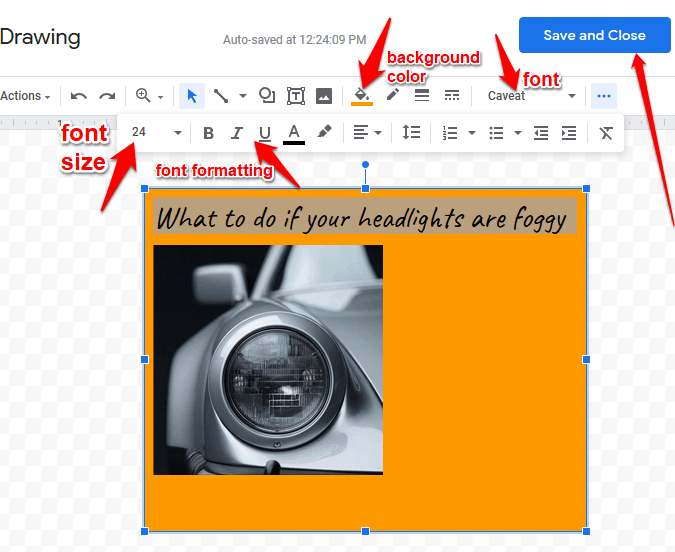675x552 pixels.
Task: Select the car headlight image
Action: pyautogui.click(x=268, y=360)
